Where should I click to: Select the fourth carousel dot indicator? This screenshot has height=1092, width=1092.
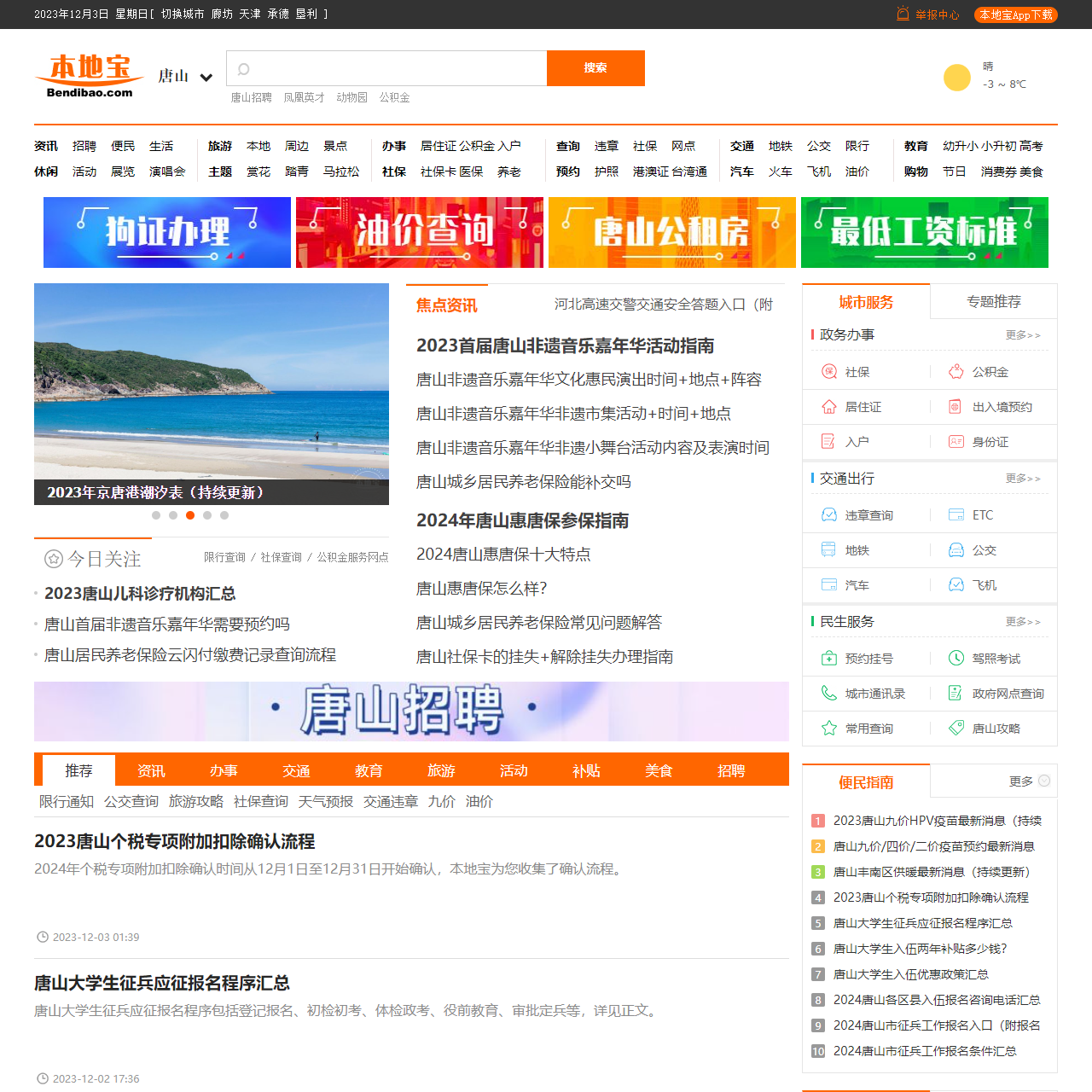207,515
